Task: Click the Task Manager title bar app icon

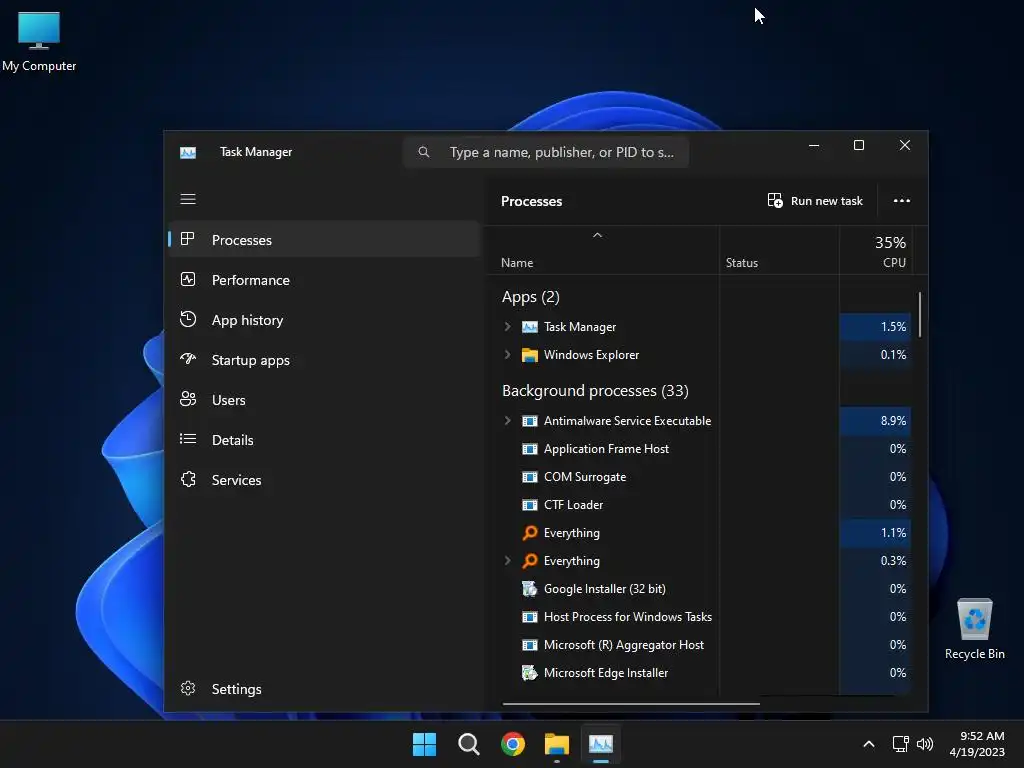Action: click(188, 153)
